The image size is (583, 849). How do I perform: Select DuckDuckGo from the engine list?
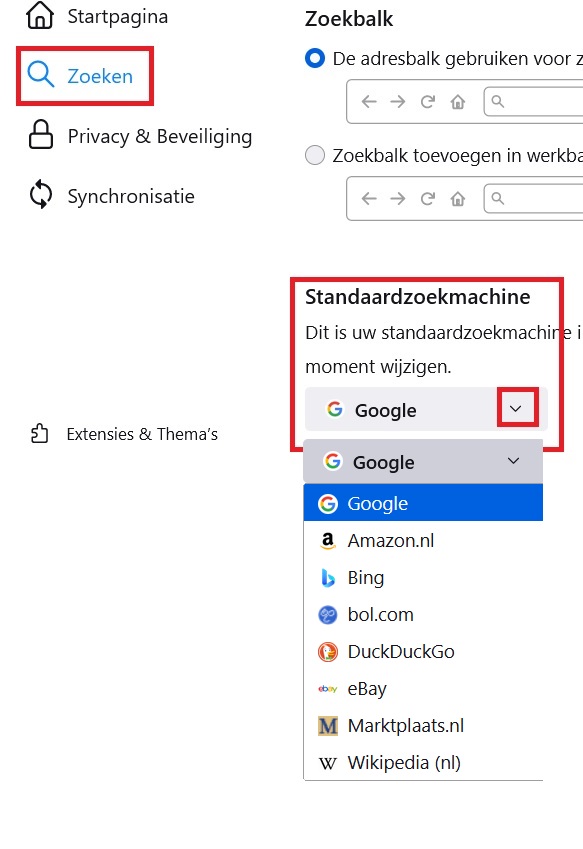(x=400, y=651)
